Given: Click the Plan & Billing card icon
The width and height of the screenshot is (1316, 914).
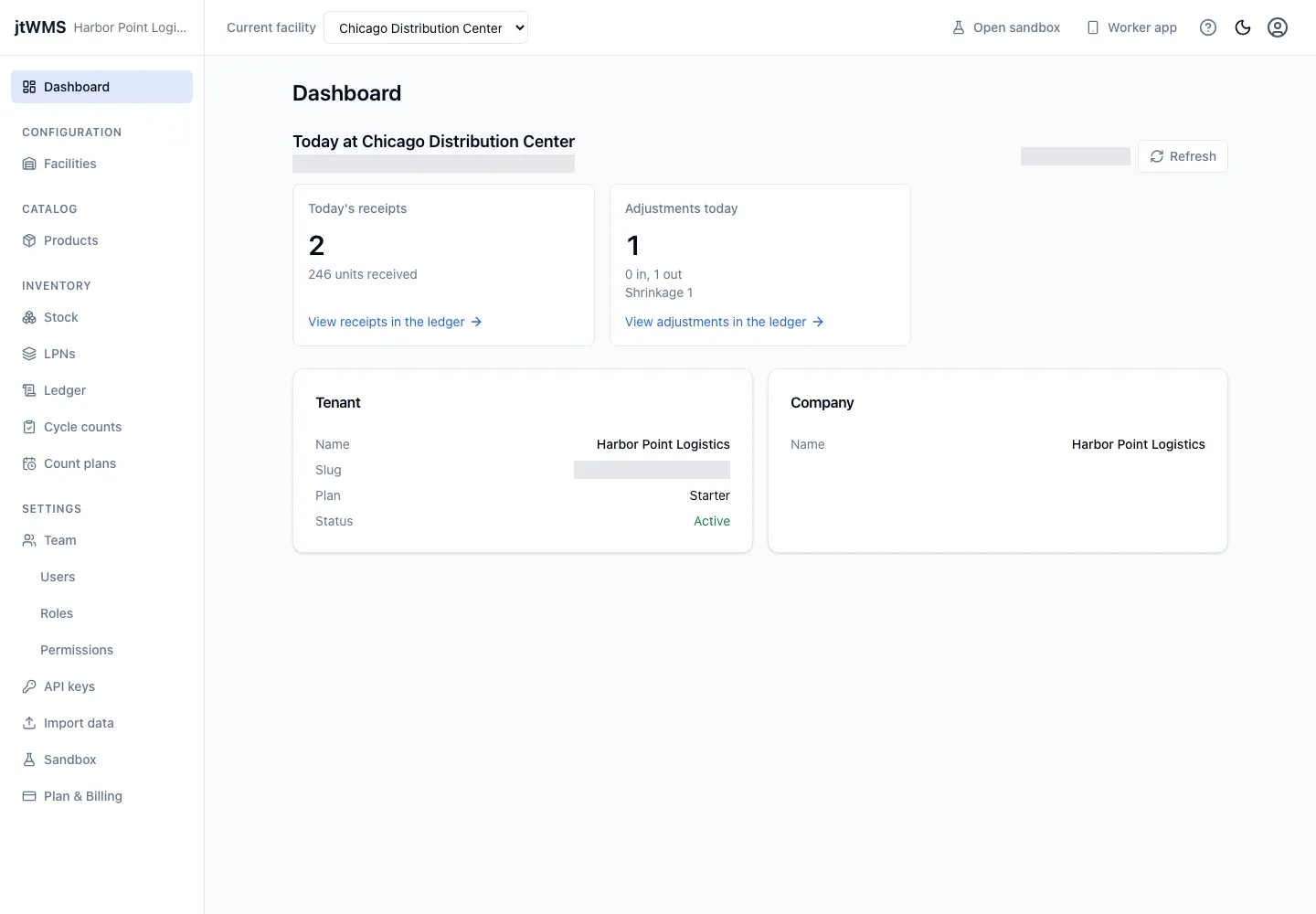Looking at the screenshot, I should (29, 796).
